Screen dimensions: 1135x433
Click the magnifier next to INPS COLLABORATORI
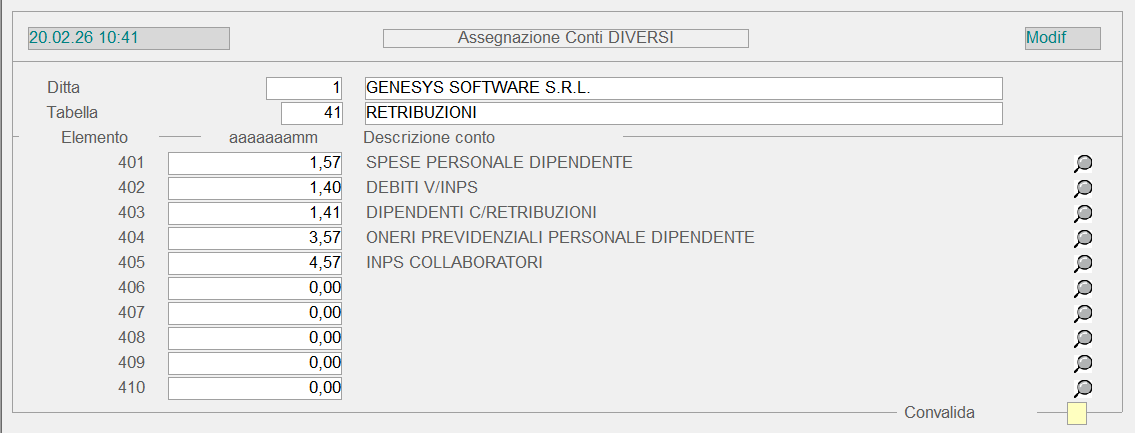(x=1082, y=263)
